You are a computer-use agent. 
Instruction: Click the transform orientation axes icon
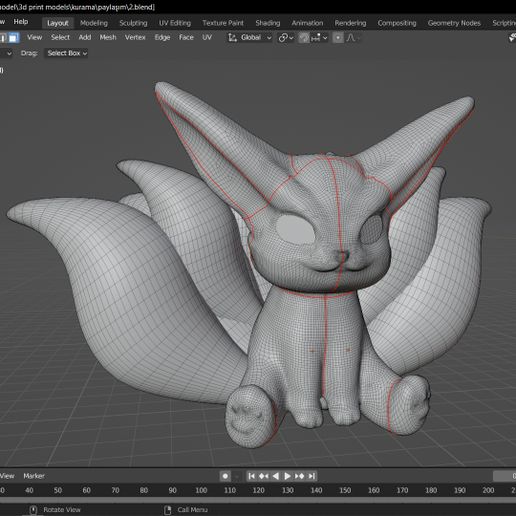click(x=232, y=38)
